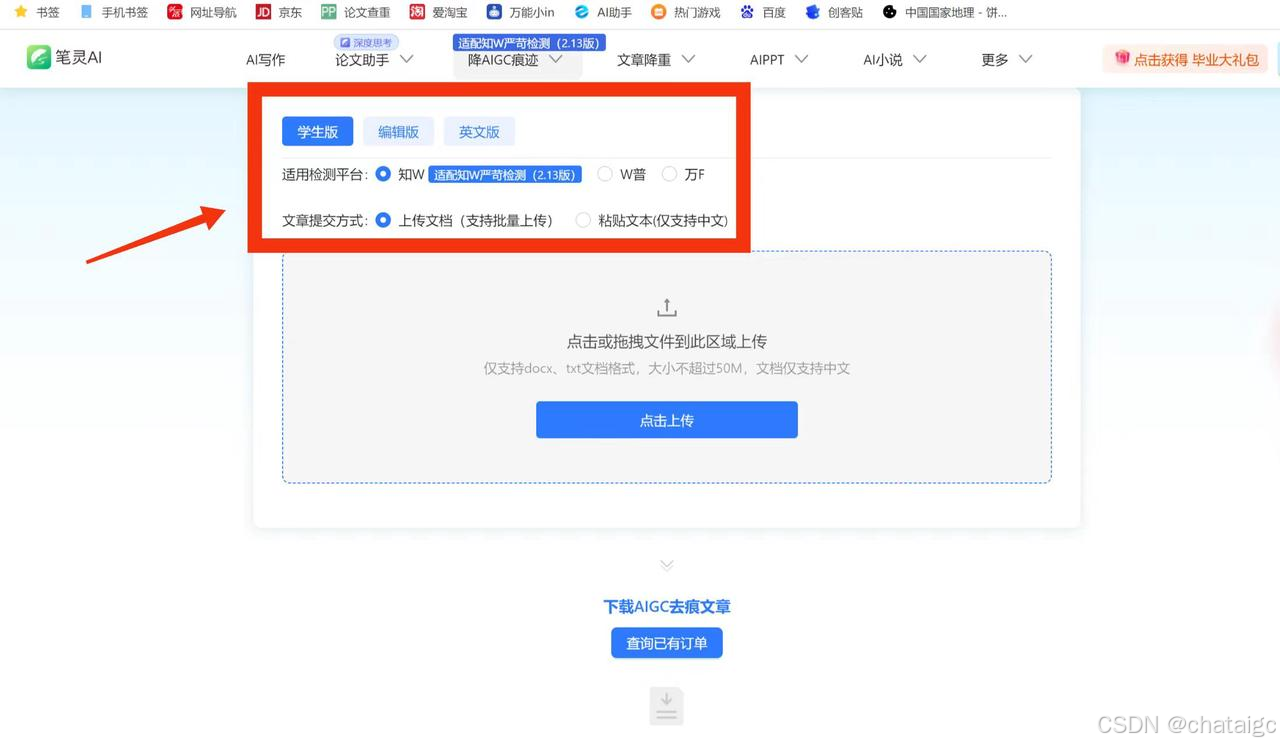Open the AI写作 navigation item

[x=266, y=60]
